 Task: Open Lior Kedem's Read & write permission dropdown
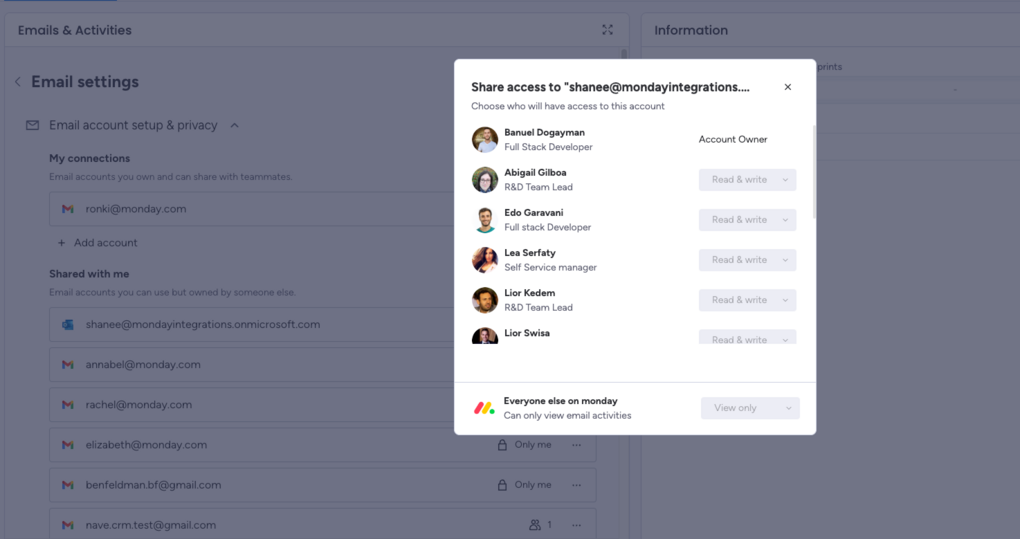click(747, 300)
